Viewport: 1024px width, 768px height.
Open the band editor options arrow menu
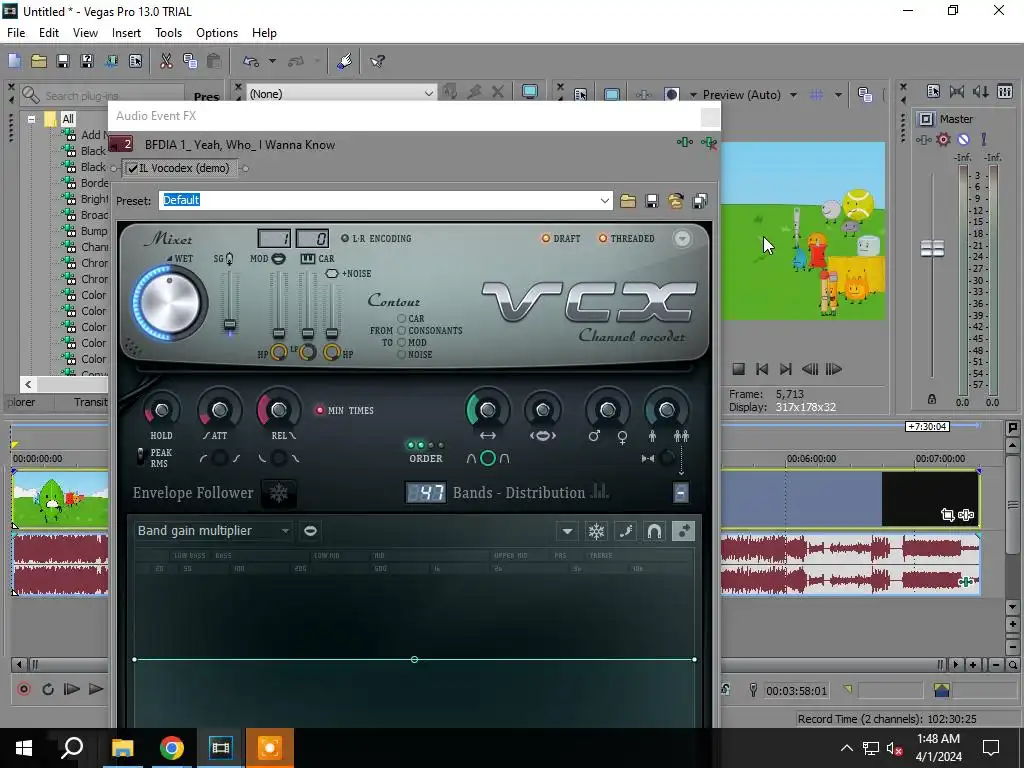568,531
